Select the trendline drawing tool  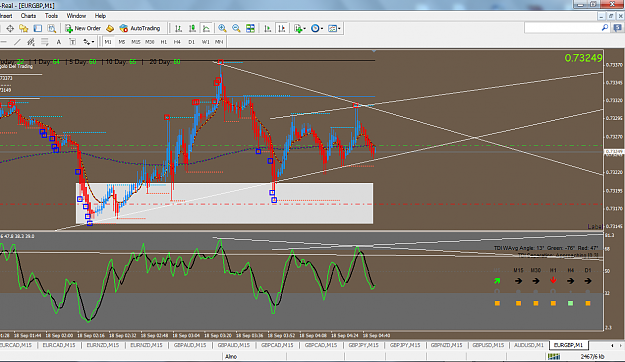(17, 42)
